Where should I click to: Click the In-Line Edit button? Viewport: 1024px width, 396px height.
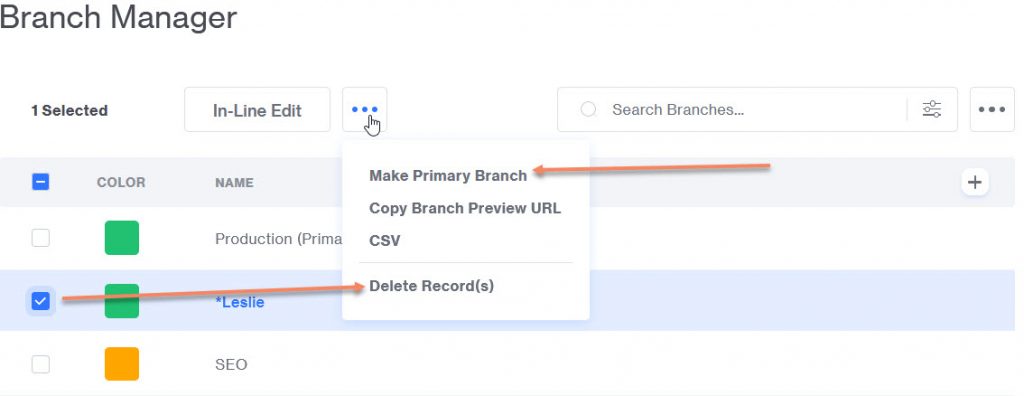coord(257,110)
